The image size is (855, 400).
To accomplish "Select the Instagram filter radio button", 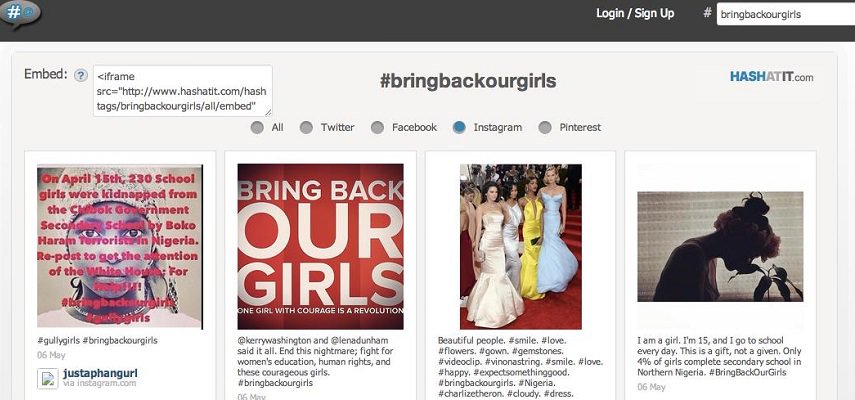I will 459,128.
